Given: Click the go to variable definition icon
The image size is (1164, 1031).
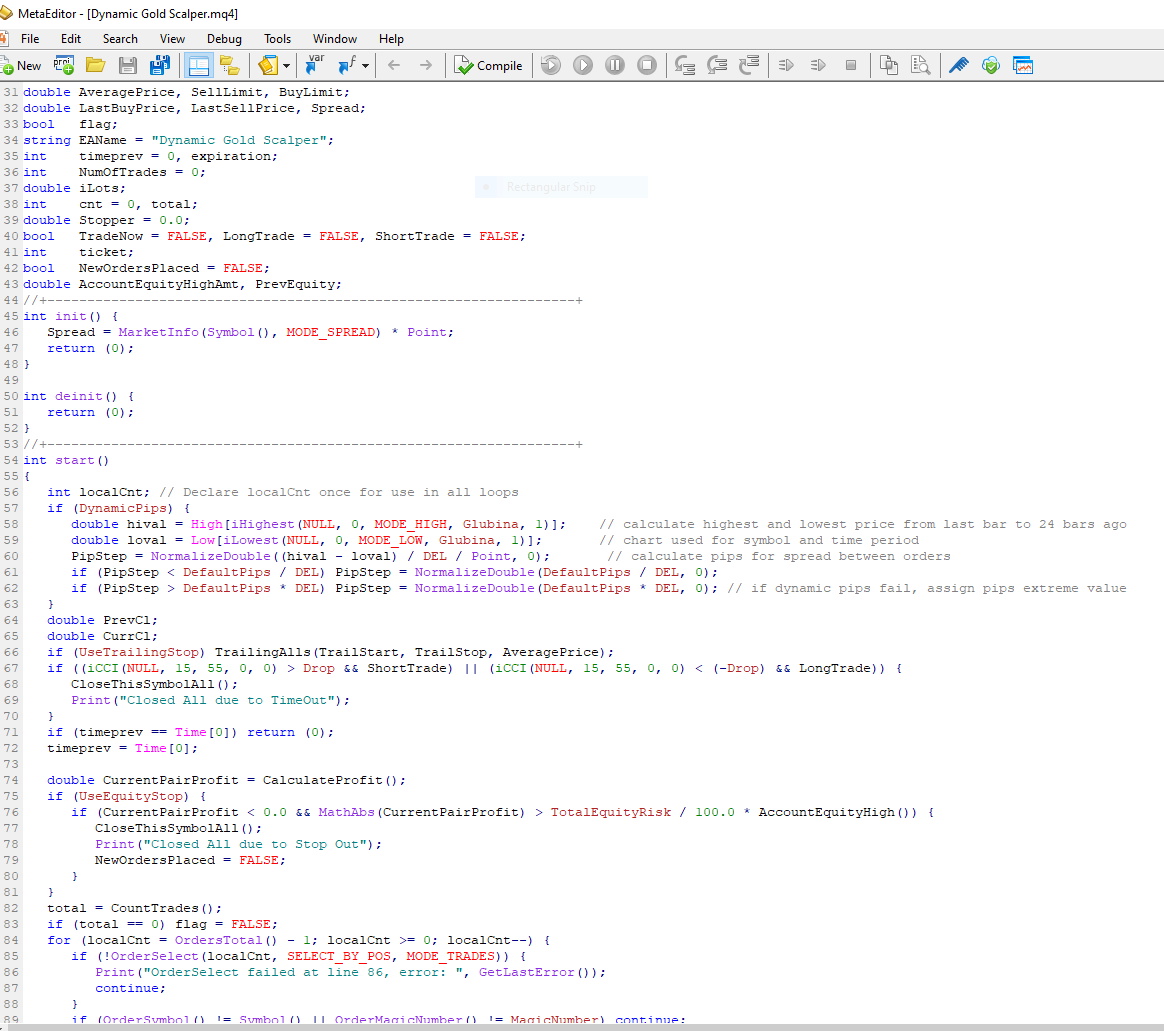Looking at the screenshot, I should coord(316,66).
